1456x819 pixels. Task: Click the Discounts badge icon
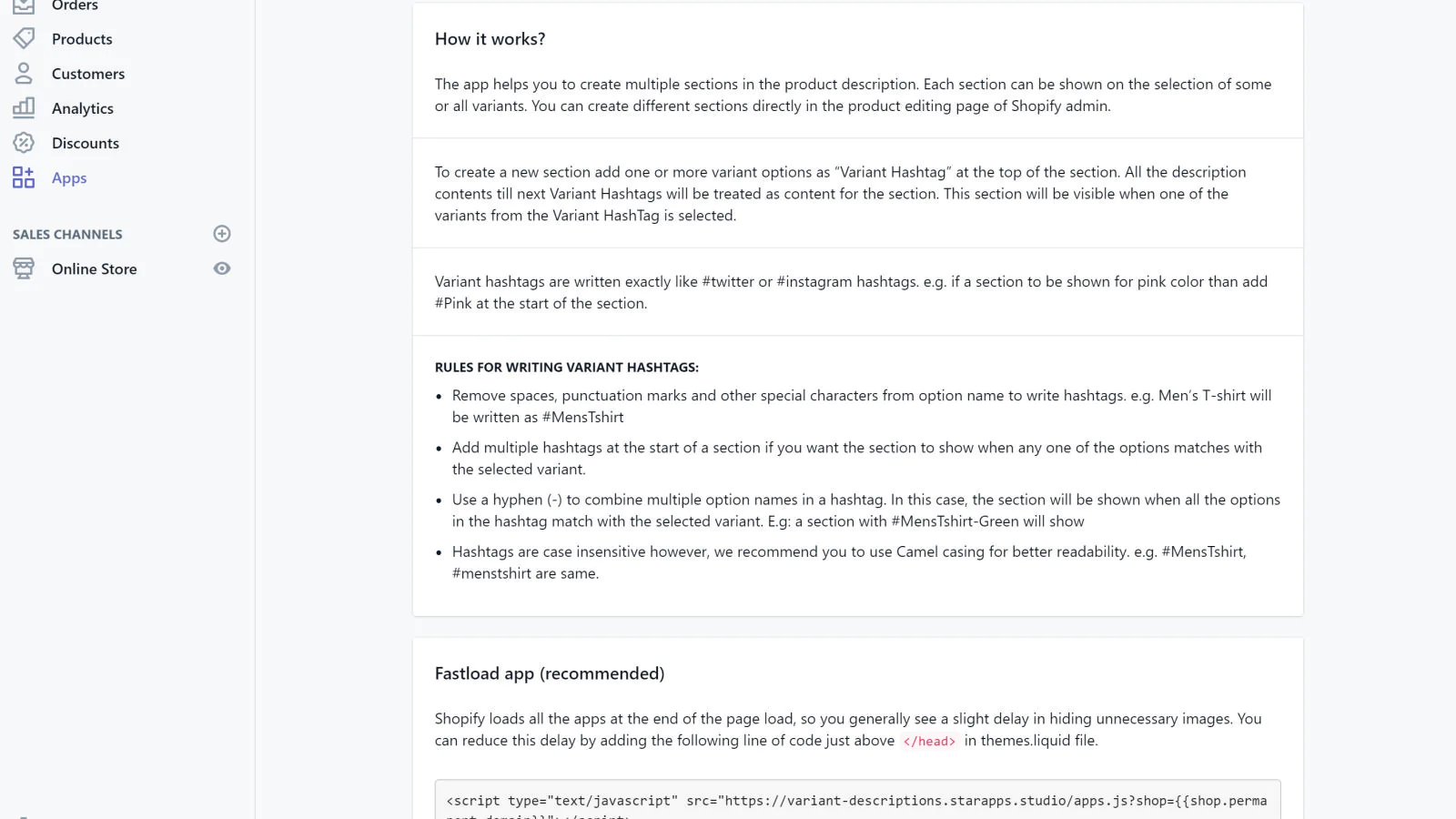click(24, 143)
